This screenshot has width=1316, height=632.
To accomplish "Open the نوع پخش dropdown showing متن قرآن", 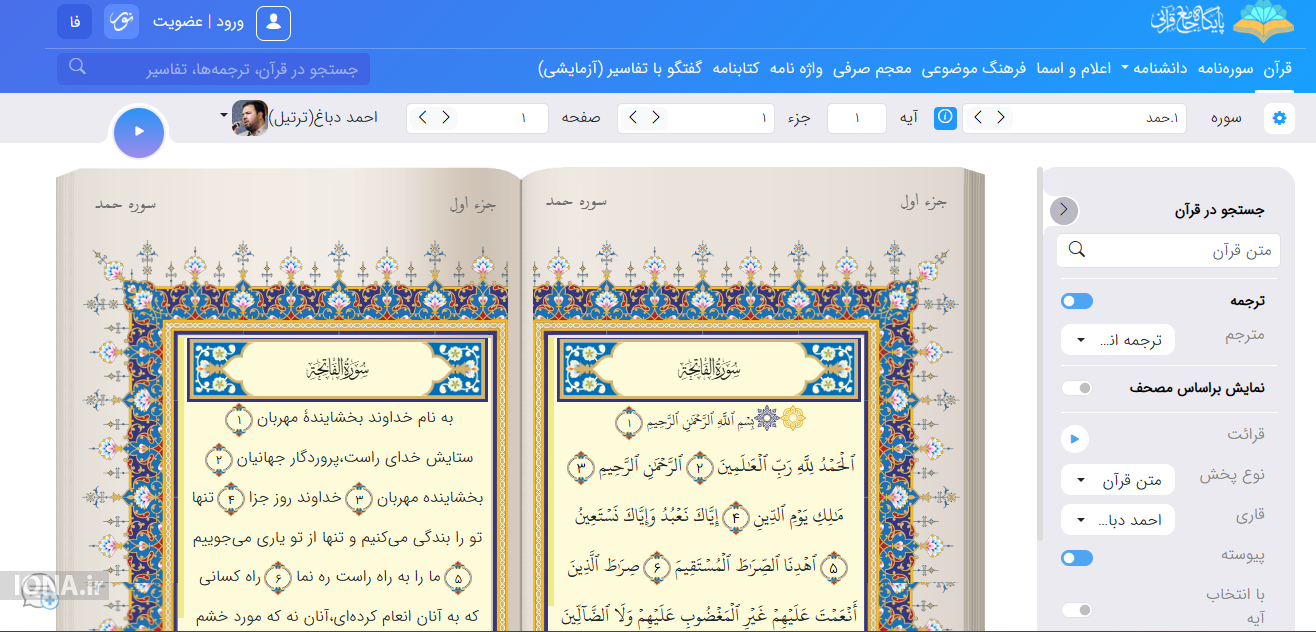I will (1117, 479).
